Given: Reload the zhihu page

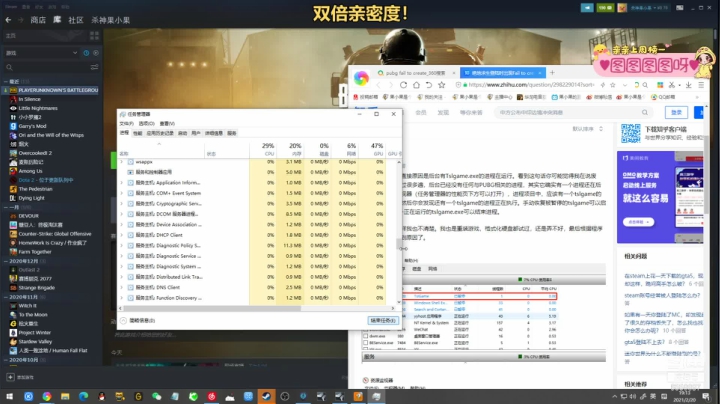Looking at the screenshot, I should [x=403, y=85].
